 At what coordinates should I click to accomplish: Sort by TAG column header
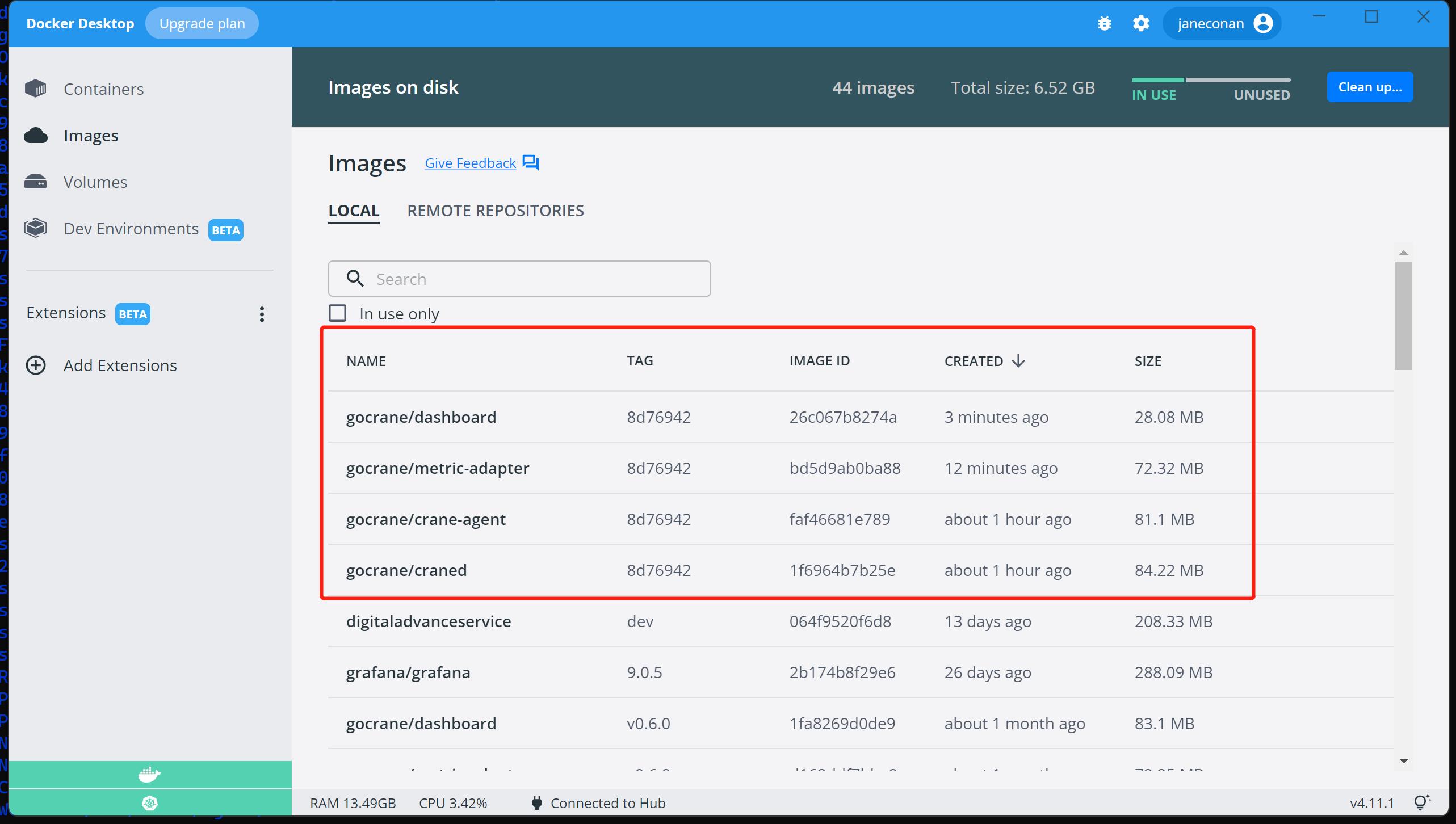(x=640, y=361)
